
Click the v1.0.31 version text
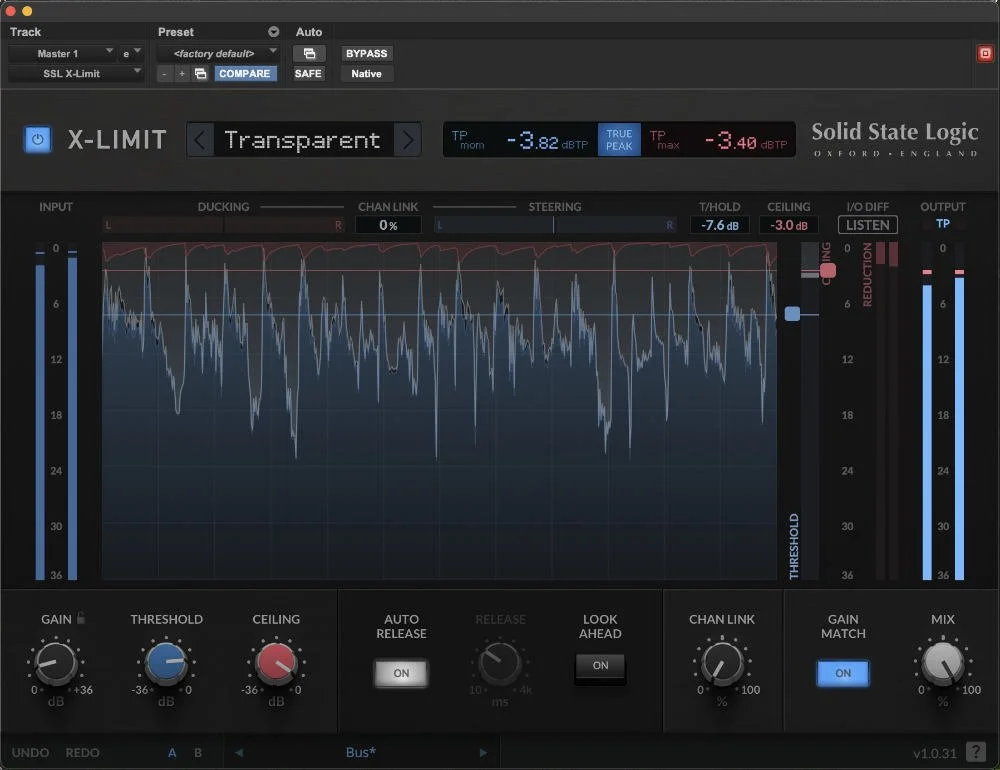pos(934,753)
